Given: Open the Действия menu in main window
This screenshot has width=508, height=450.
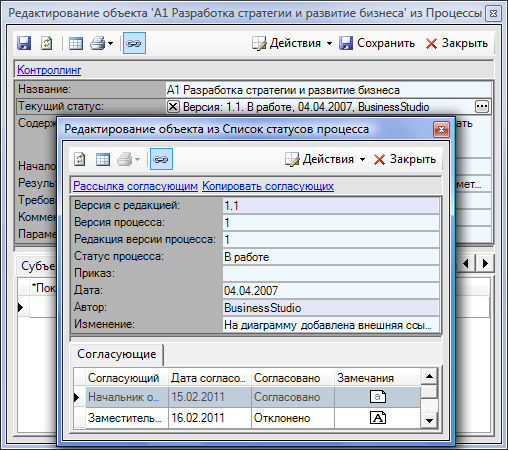Looking at the screenshot, I should pyautogui.click(x=292, y=43).
